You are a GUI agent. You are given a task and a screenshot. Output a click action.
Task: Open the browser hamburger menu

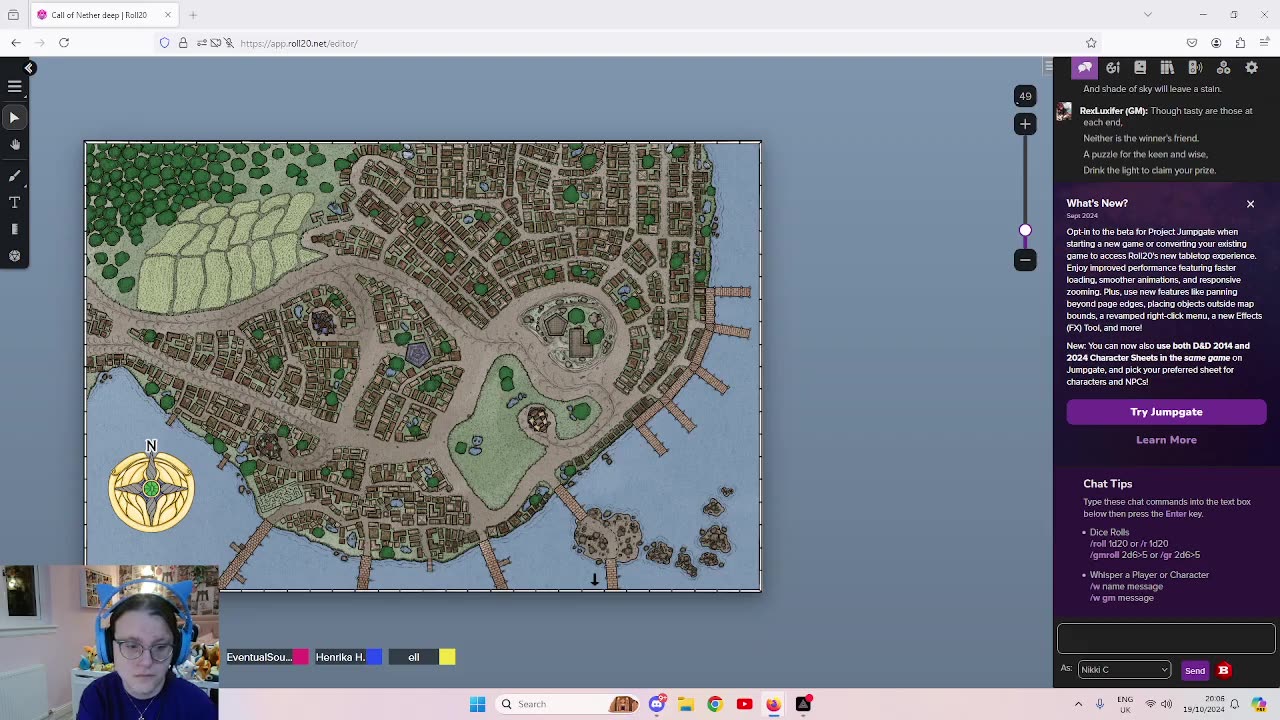1264,43
